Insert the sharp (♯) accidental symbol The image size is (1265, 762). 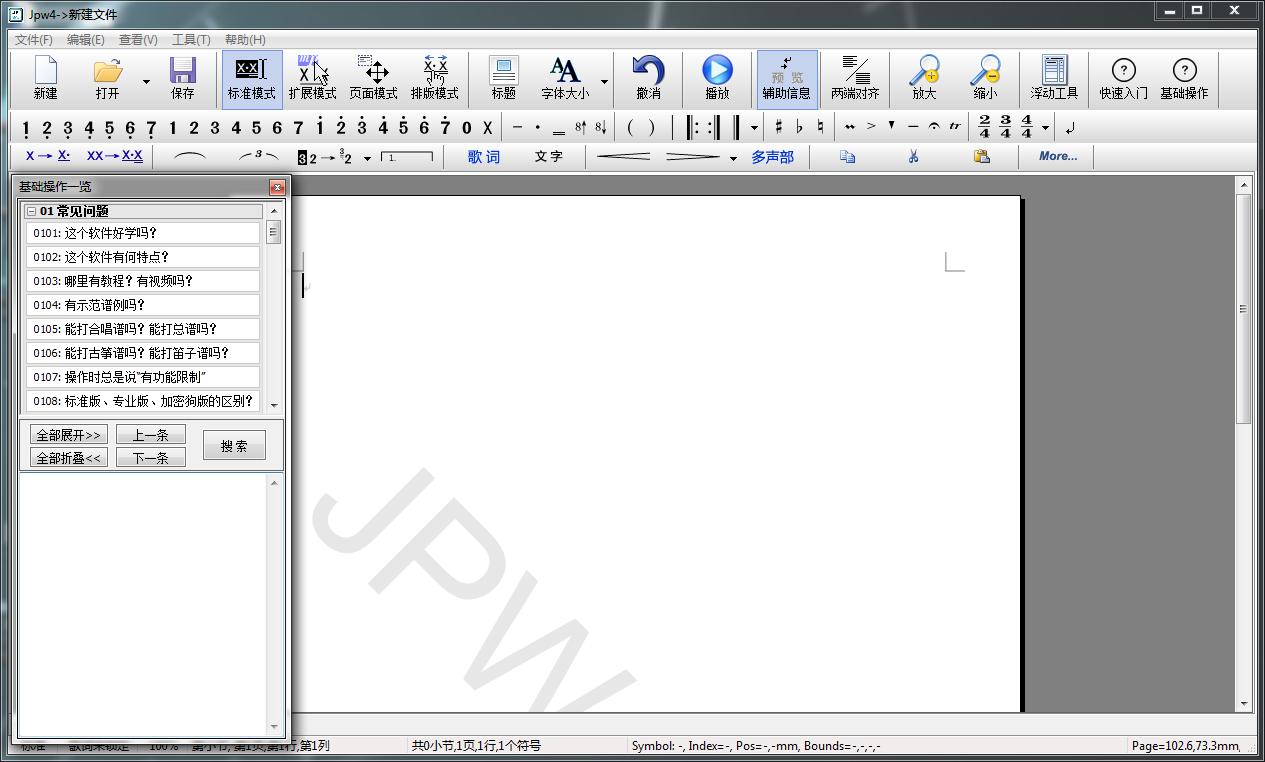pos(778,127)
